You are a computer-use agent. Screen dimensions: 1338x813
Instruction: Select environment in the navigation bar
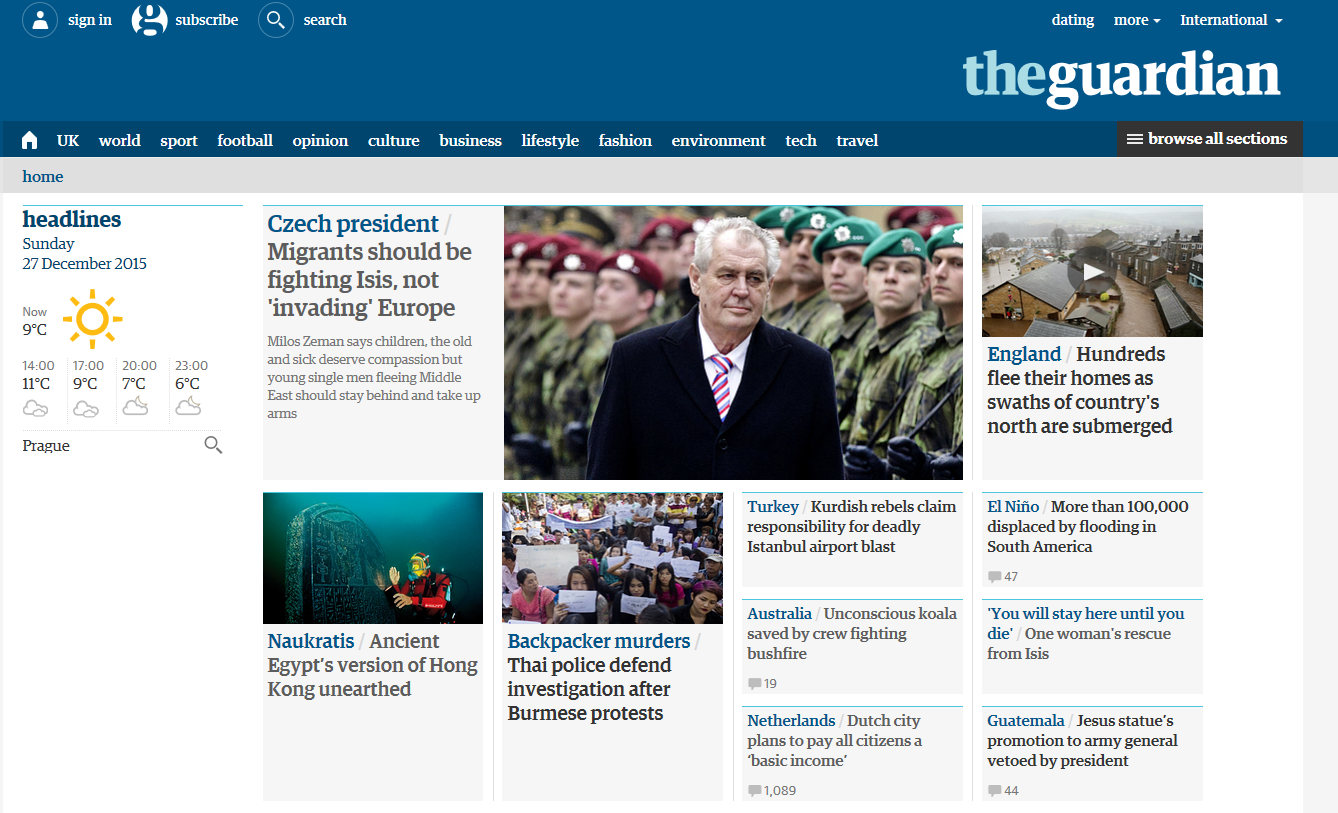click(718, 141)
